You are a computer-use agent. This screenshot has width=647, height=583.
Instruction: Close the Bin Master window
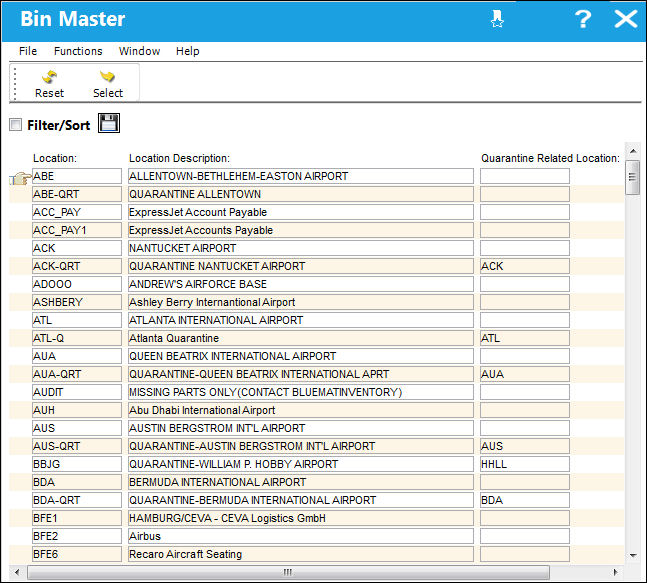(x=626, y=19)
